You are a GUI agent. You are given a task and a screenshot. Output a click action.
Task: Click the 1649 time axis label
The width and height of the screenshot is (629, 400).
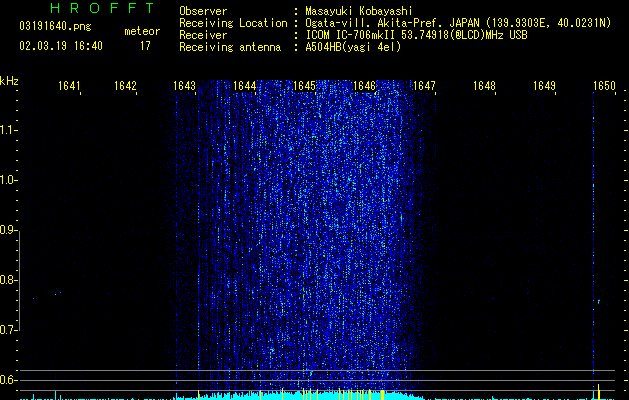point(544,86)
